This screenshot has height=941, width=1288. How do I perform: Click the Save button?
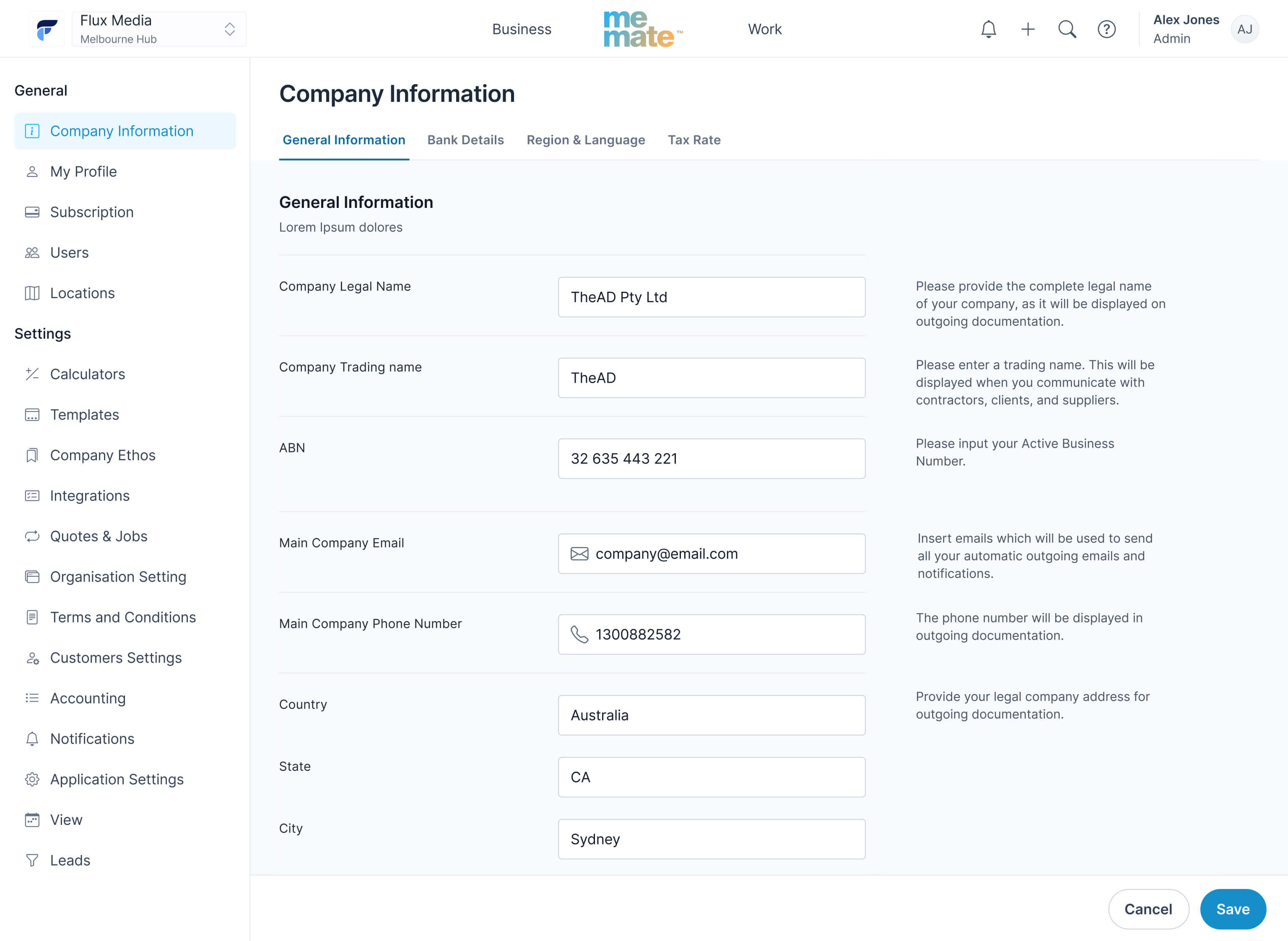pos(1233,909)
